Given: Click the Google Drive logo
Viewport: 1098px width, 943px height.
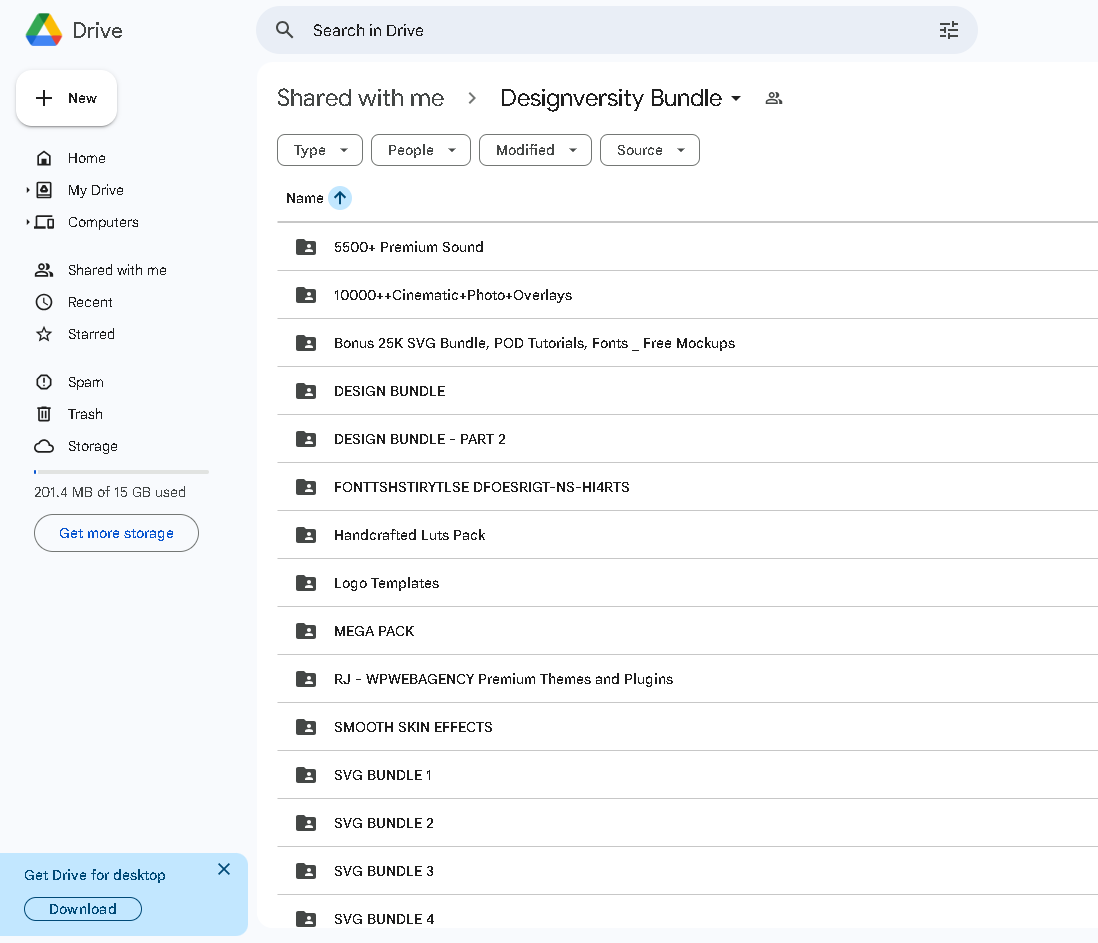Looking at the screenshot, I should (44, 30).
